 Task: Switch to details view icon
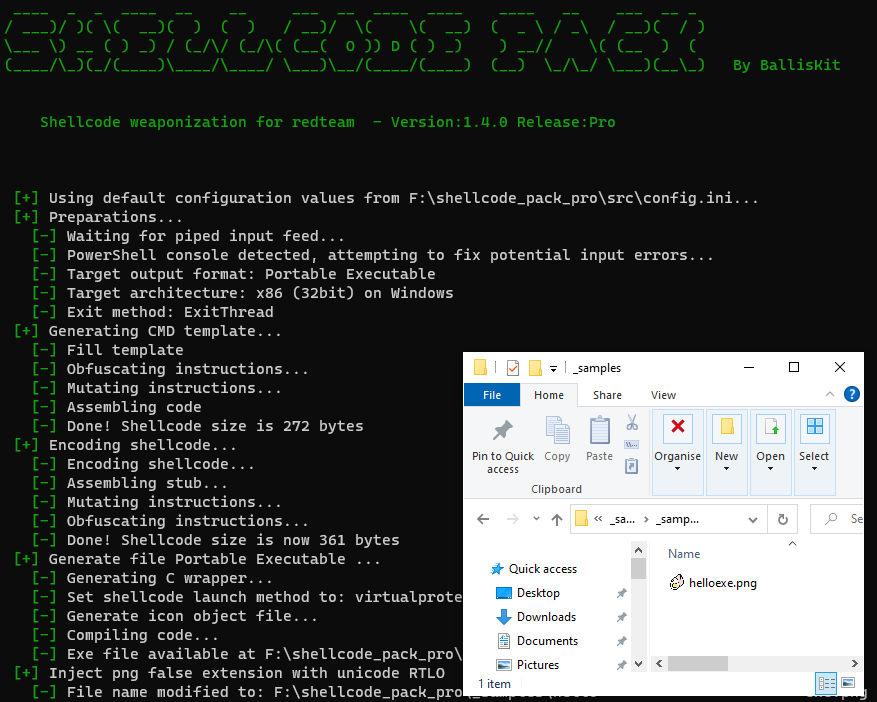(827, 683)
